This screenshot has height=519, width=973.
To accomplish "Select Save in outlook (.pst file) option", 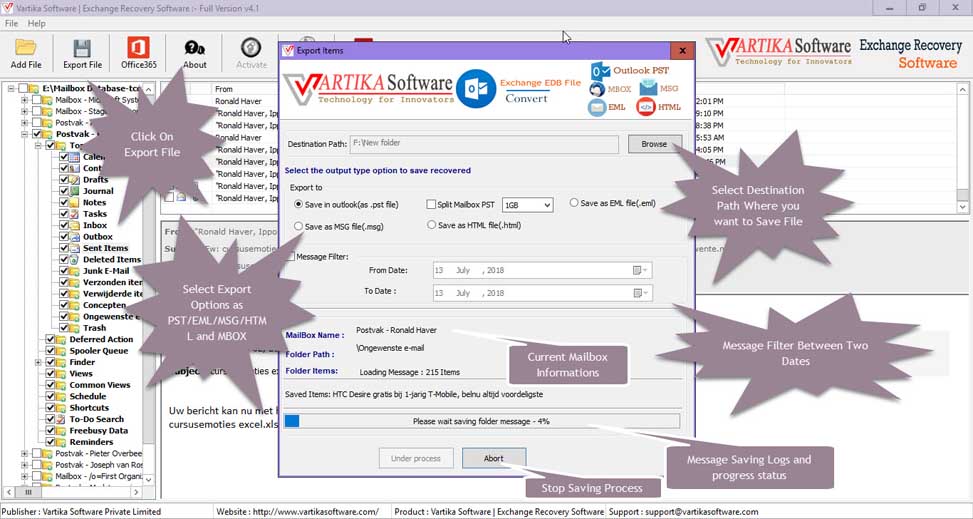I will pyautogui.click(x=298, y=204).
